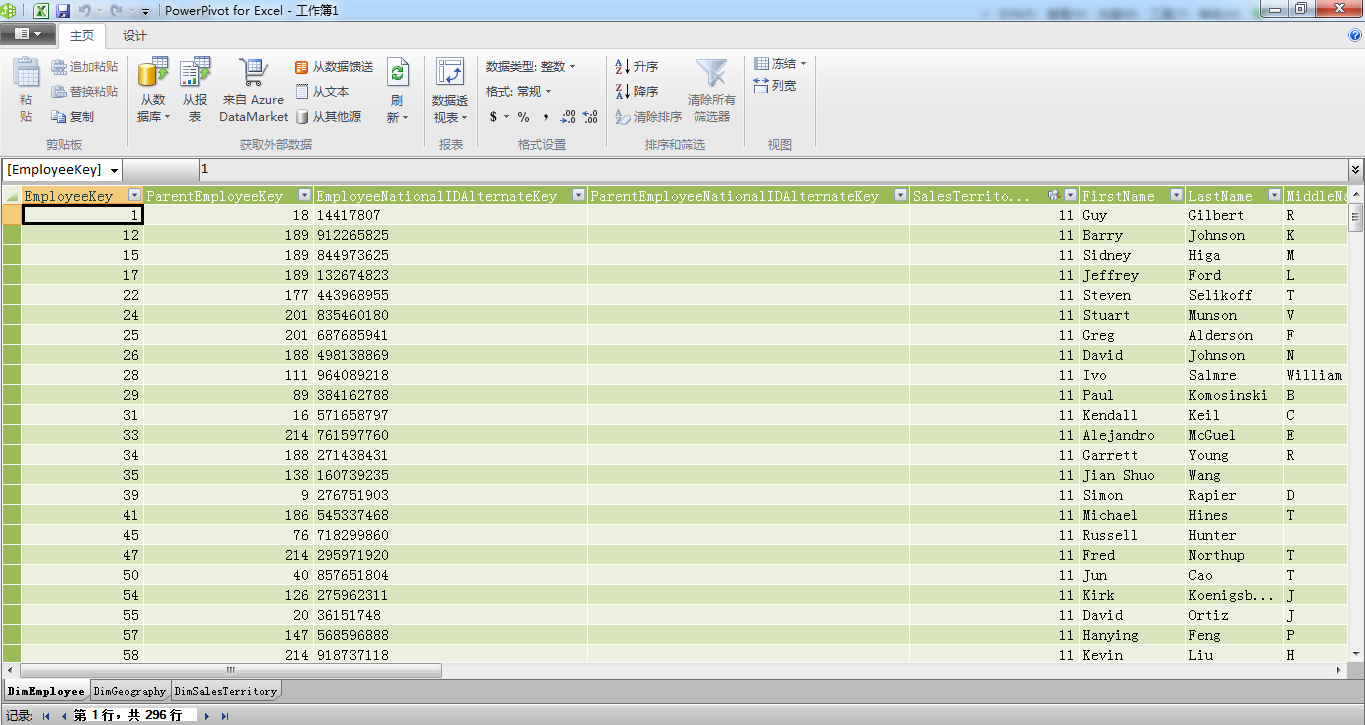1365x725 pixels.
Task: Open the PowerPivot file menu button
Action: 28,34
